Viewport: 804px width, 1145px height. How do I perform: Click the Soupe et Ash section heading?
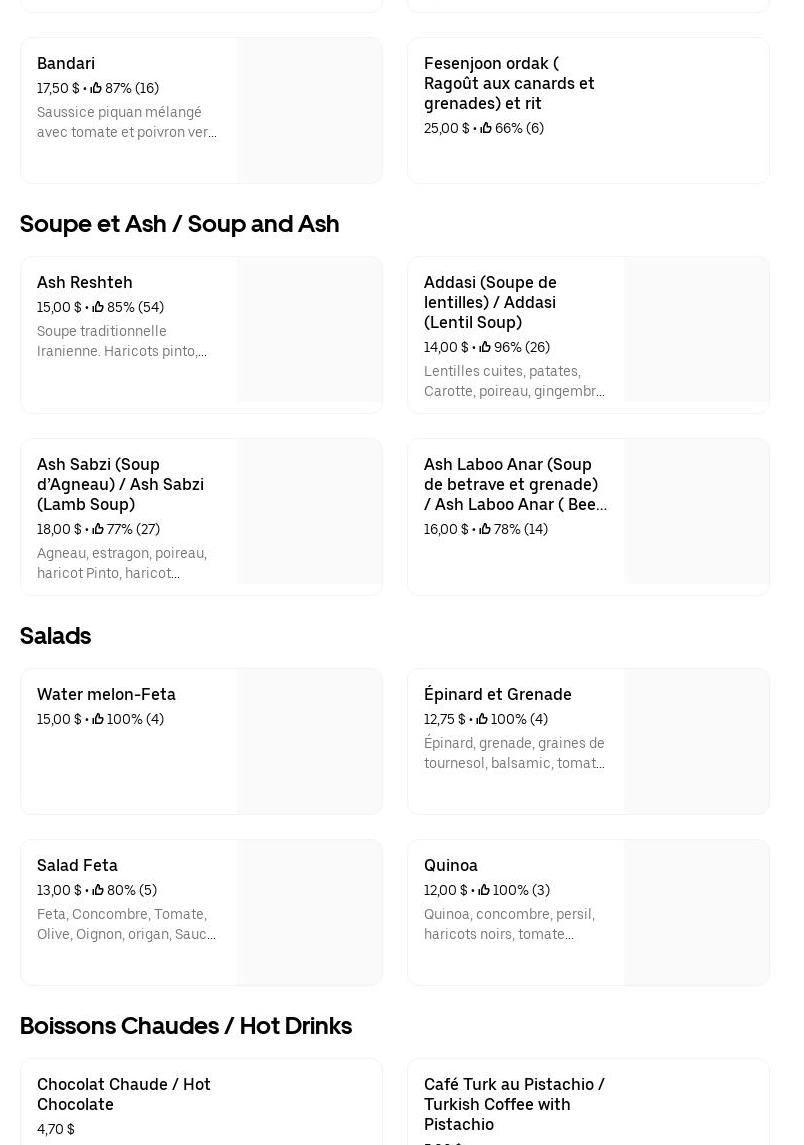tap(180, 224)
